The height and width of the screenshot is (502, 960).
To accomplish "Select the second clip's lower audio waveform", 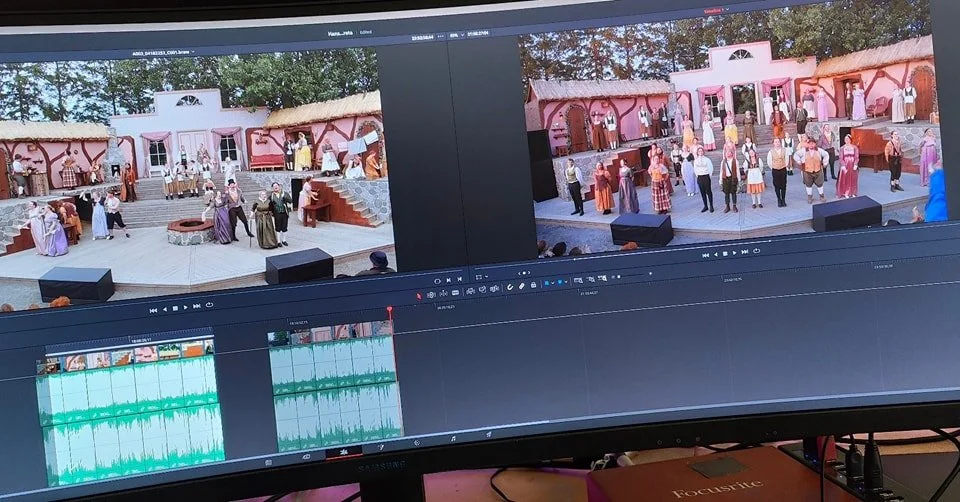I will (338, 416).
